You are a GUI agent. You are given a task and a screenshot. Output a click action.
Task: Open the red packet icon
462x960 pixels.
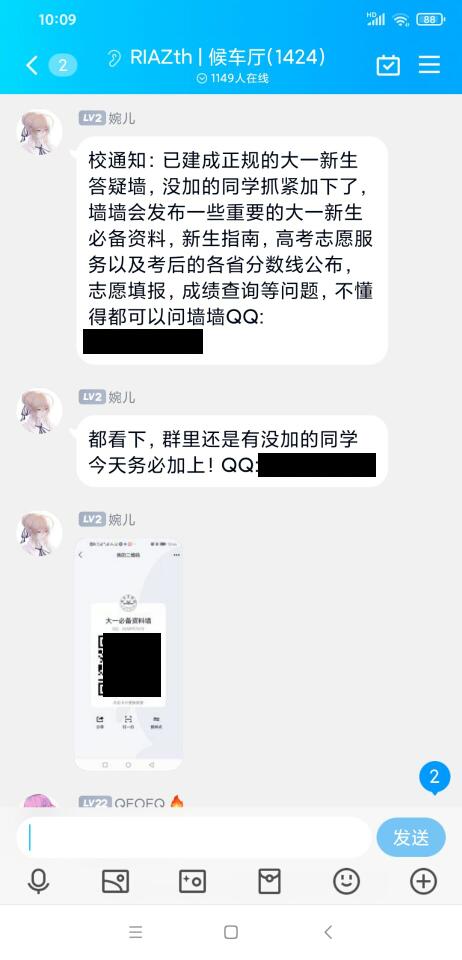269,882
